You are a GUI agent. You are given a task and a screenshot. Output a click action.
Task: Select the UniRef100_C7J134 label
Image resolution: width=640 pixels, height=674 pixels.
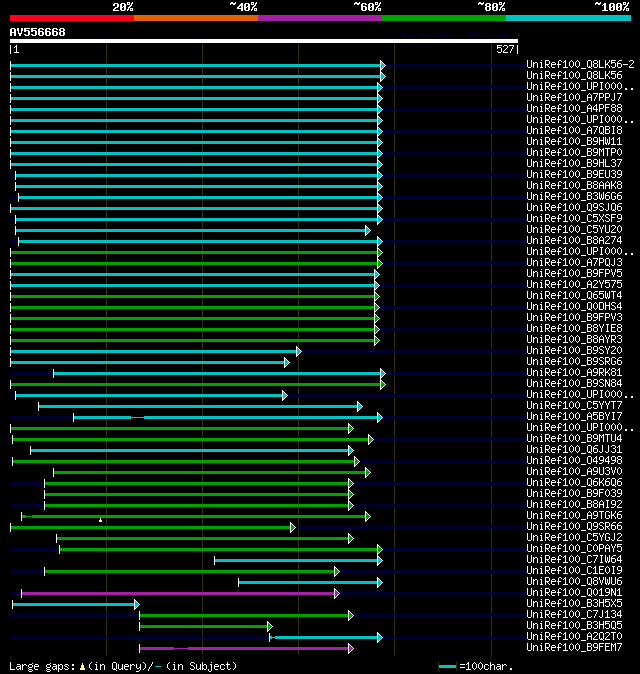[574, 615]
